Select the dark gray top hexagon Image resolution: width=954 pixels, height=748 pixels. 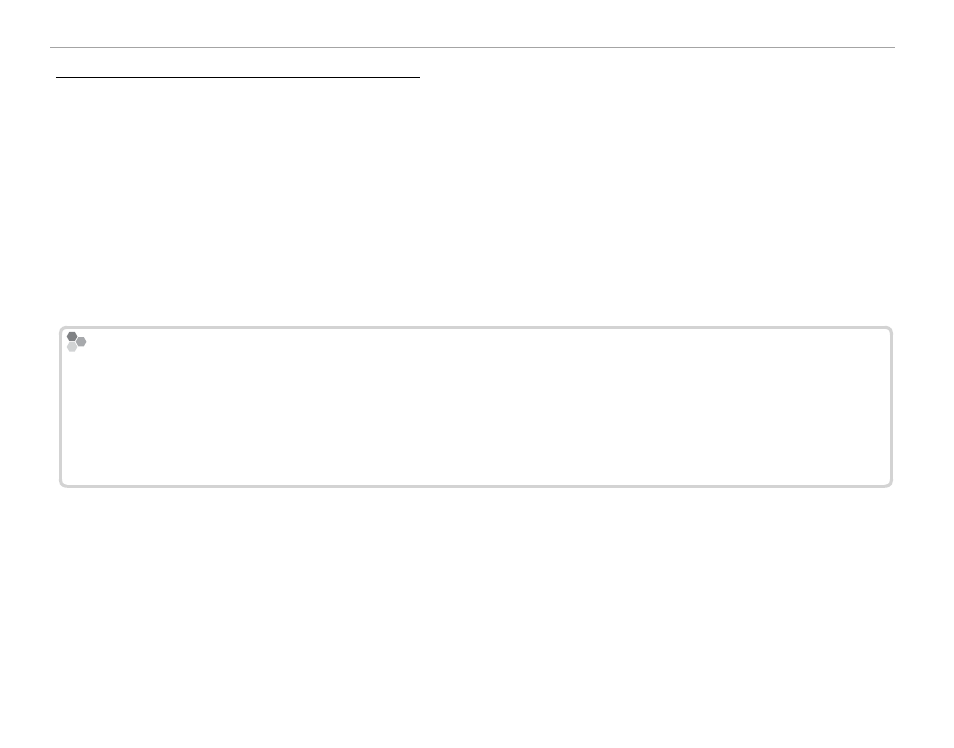click(x=72, y=336)
